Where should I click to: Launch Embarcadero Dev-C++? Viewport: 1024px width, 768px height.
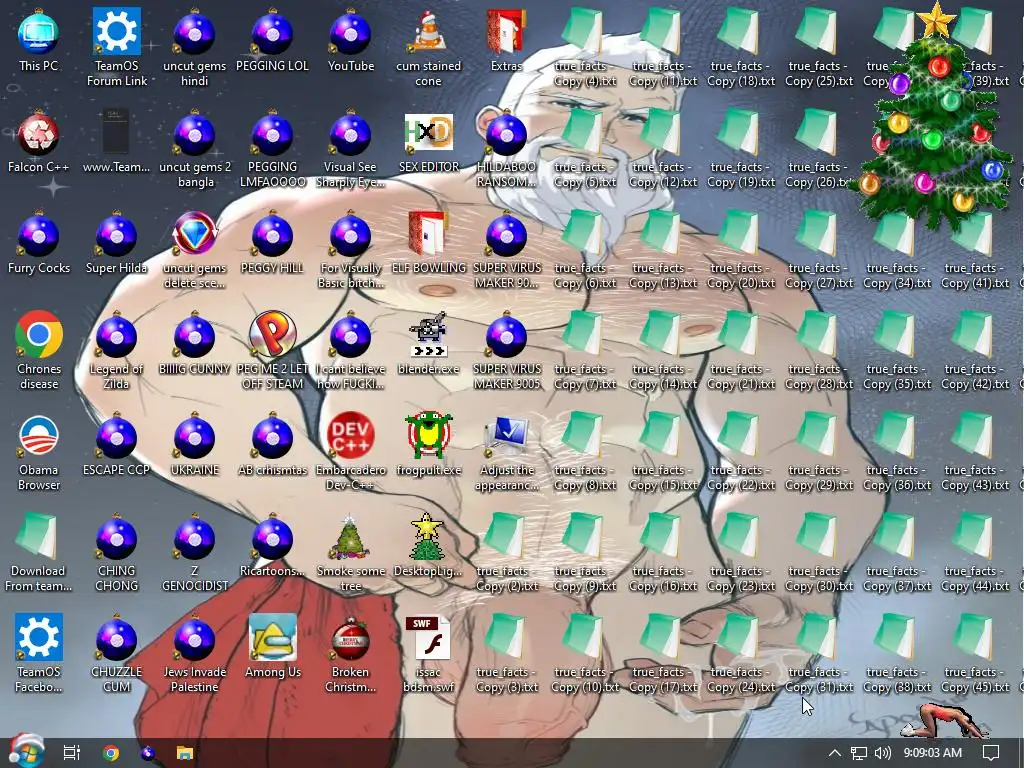coord(351,452)
